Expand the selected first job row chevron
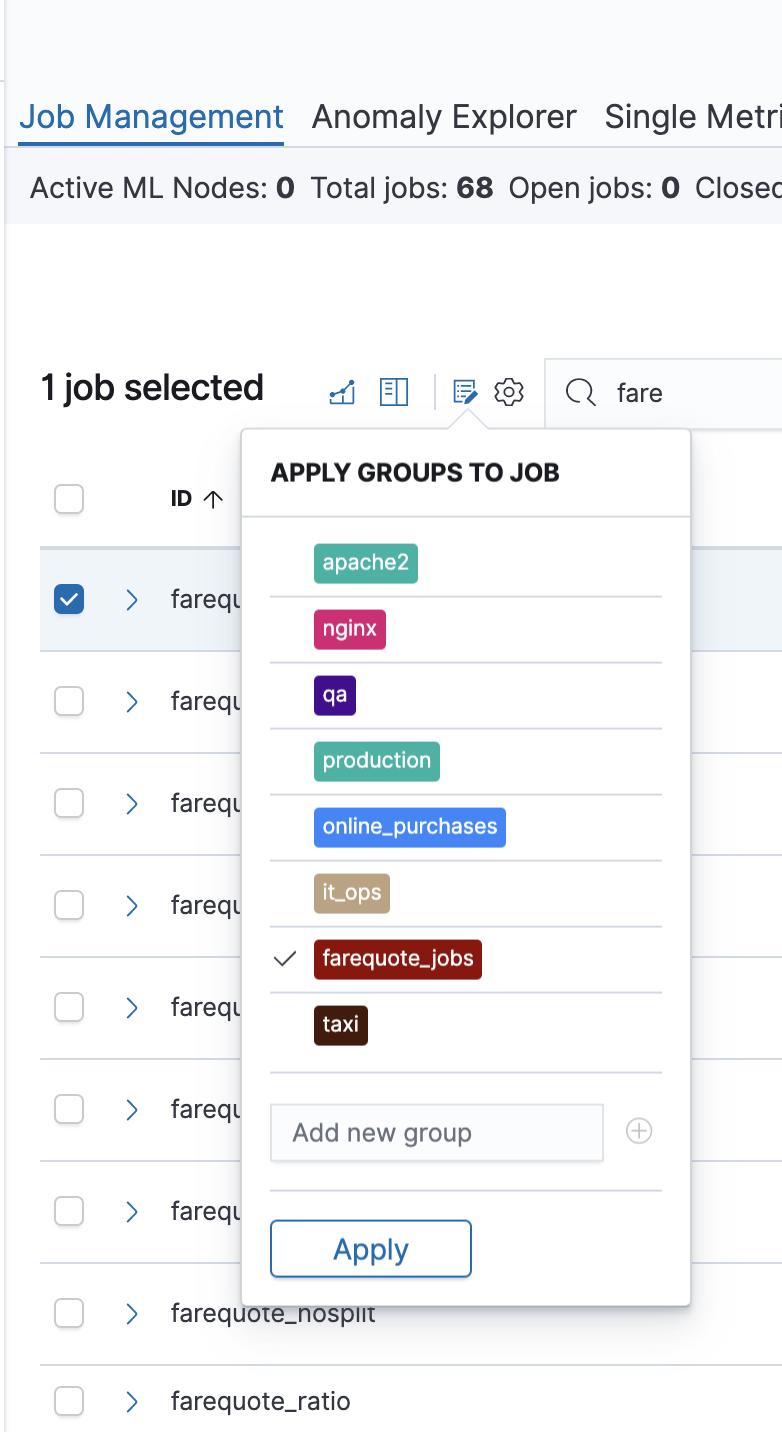782x1432 pixels. pyautogui.click(x=132, y=600)
